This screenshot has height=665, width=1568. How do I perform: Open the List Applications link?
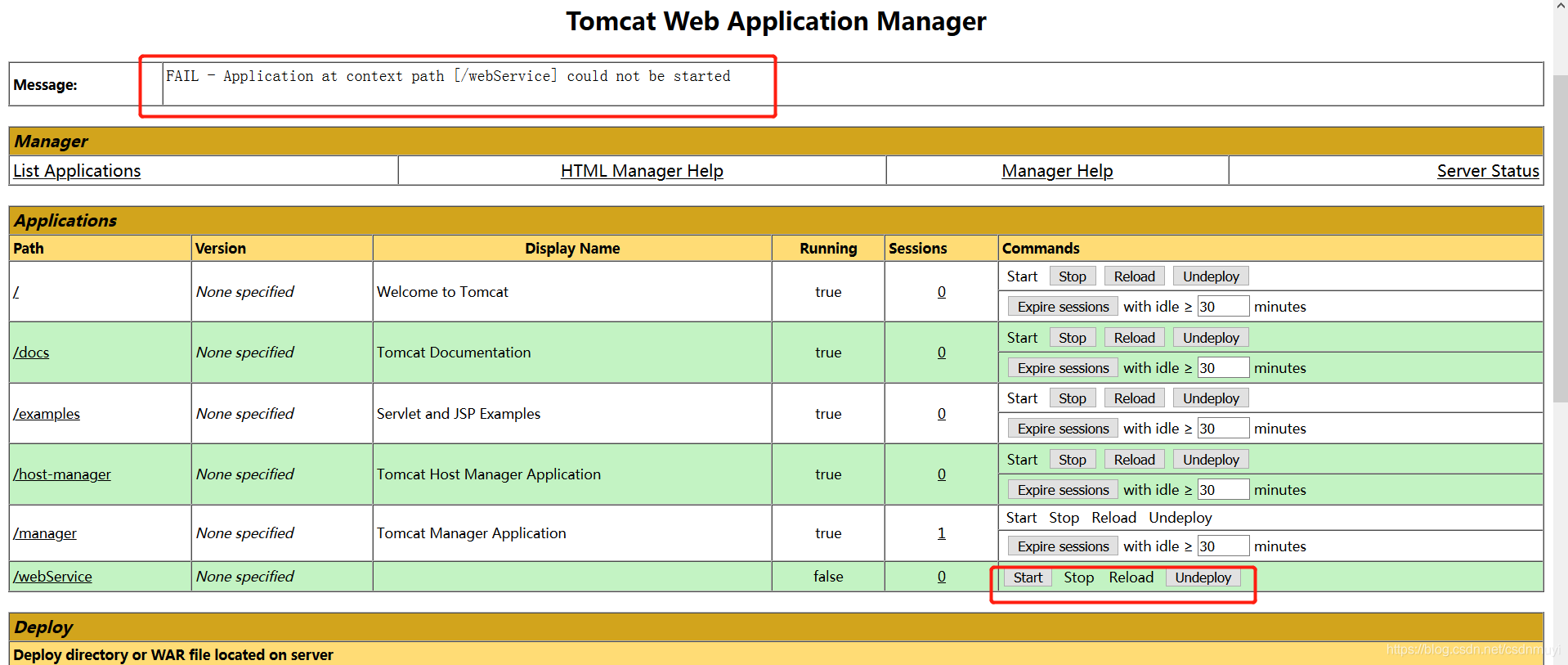point(77,171)
